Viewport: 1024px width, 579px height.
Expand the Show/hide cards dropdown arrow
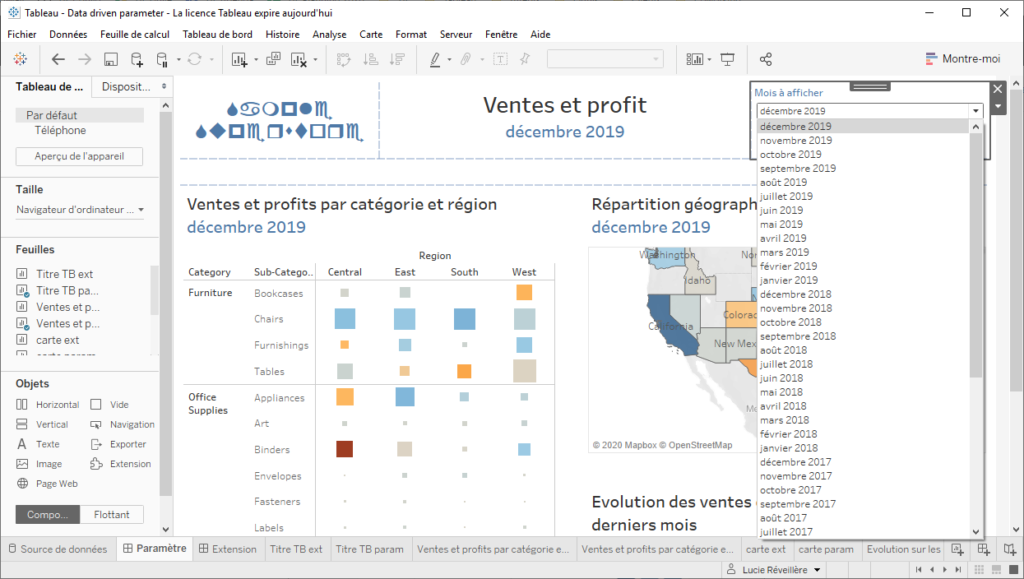[x=709, y=59]
